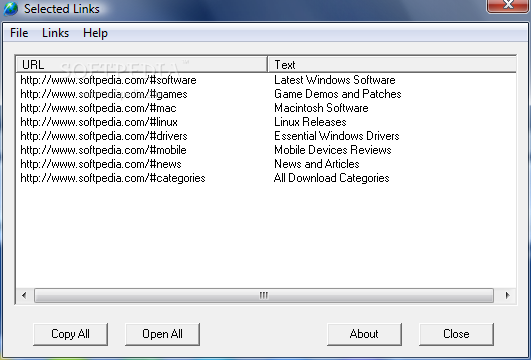The width and height of the screenshot is (531, 360).
Task: Select the #categories URL row
Action: coord(113,178)
